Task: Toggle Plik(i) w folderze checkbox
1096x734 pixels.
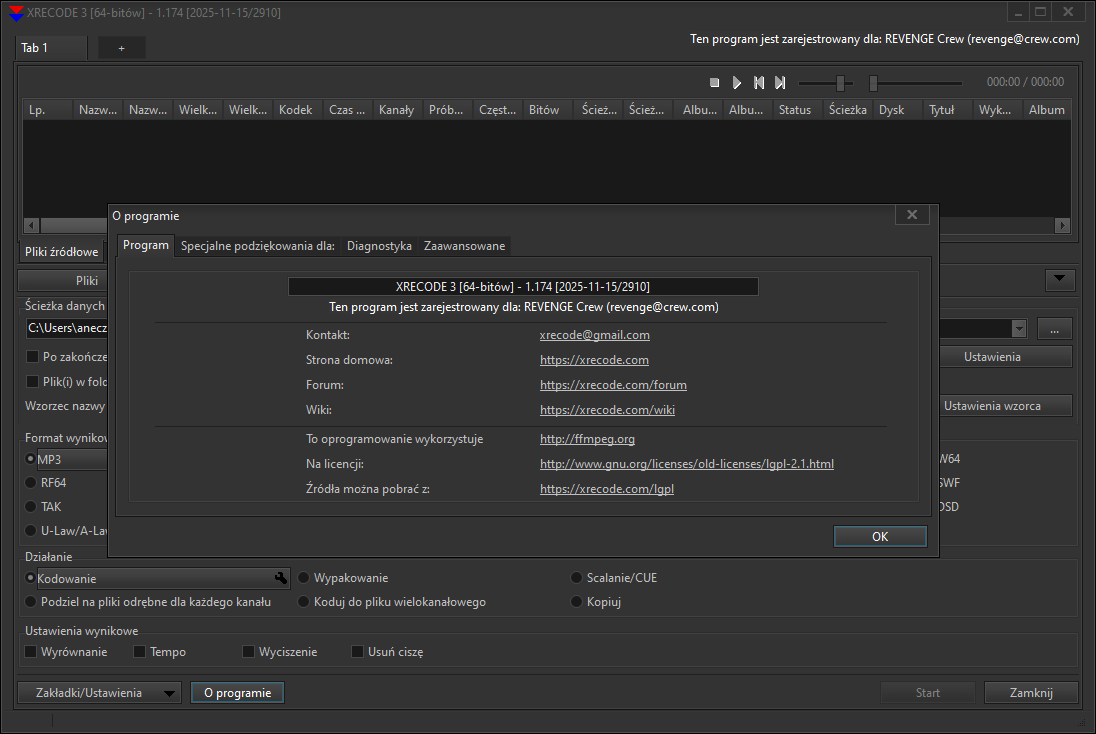Action: click(32, 382)
